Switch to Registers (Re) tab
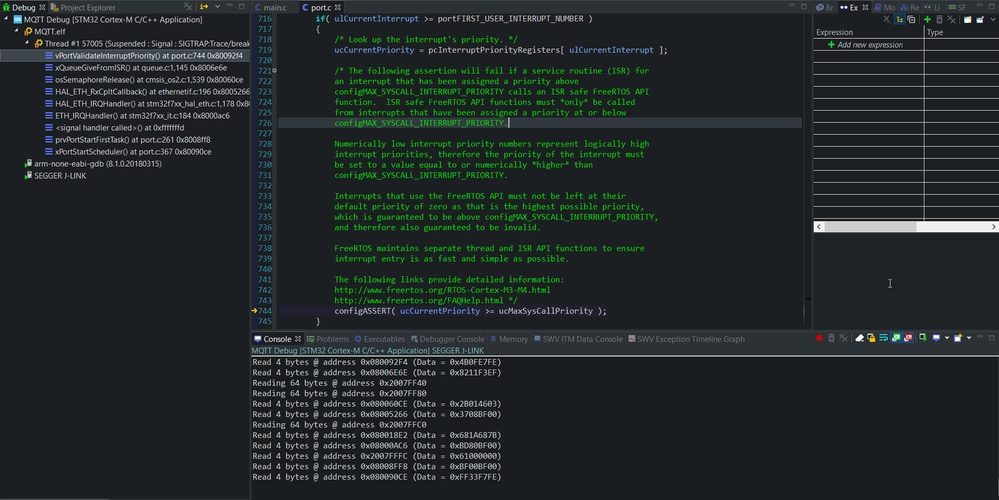This screenshot has width=999, height=500. click(x=909, y=7)
